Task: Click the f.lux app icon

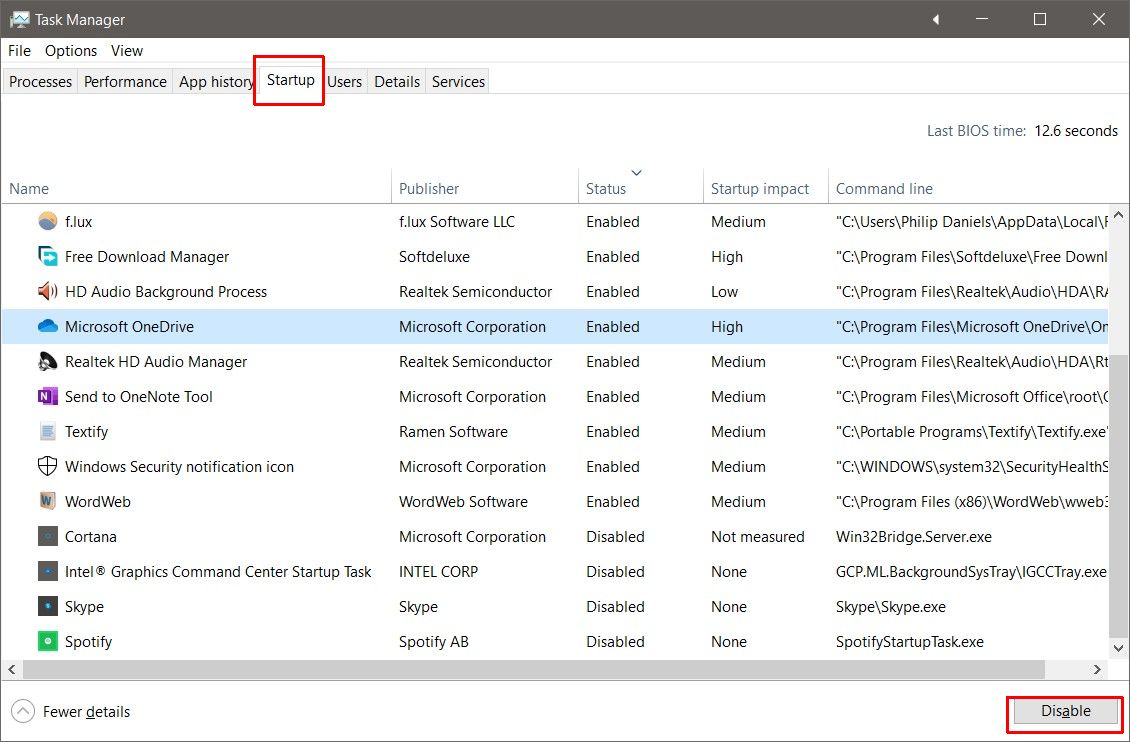Action: [47, 221]
